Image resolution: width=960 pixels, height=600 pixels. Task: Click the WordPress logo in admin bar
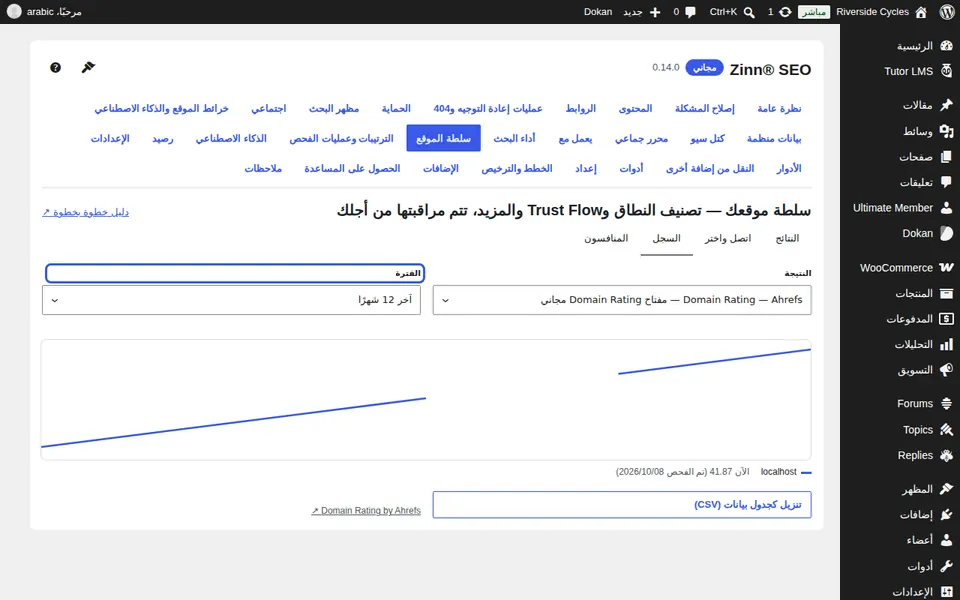pyautogui.click(x=947, y=12)
